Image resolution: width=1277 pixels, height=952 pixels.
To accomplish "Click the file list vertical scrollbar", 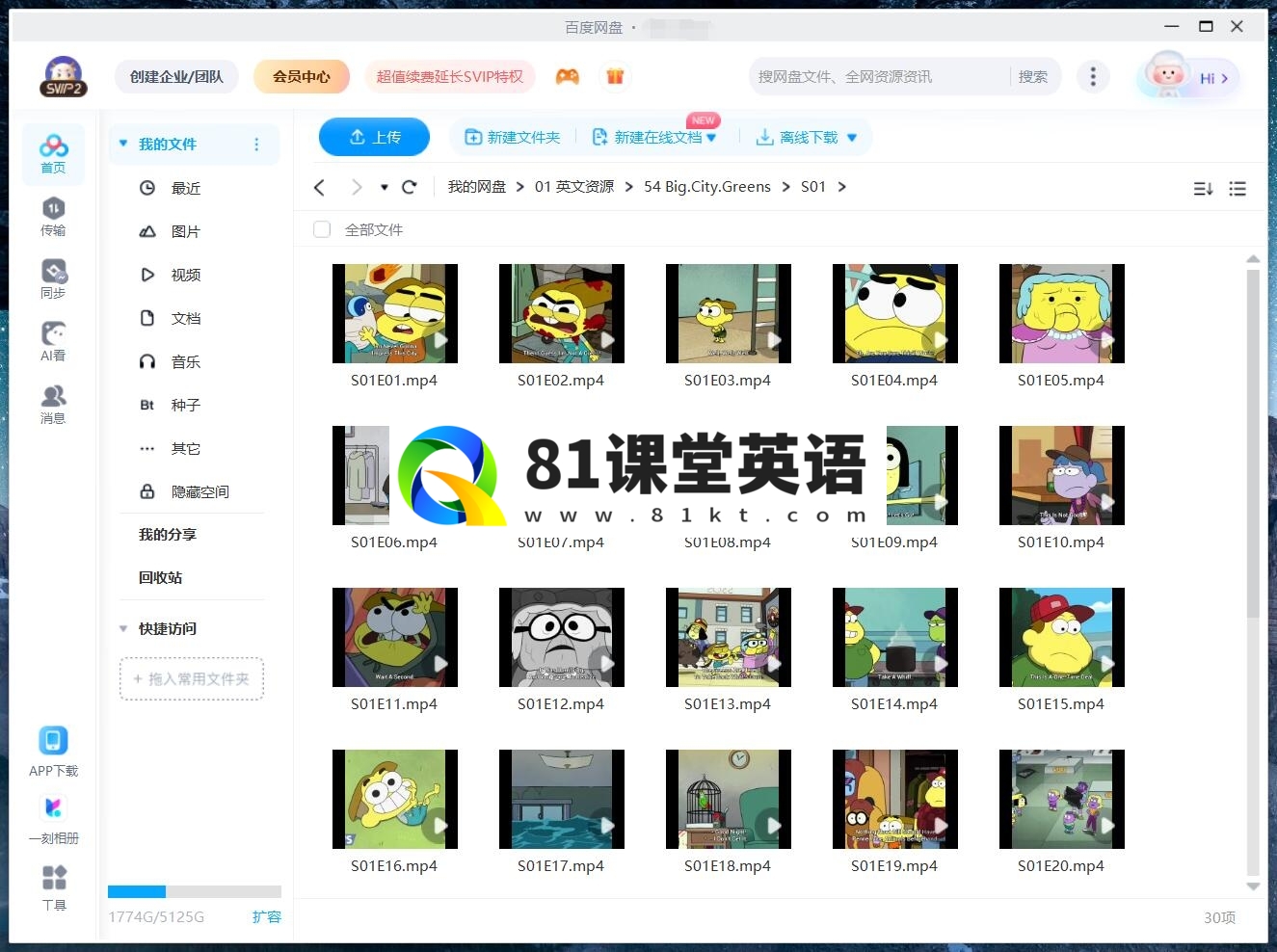I will point(1253,443).
